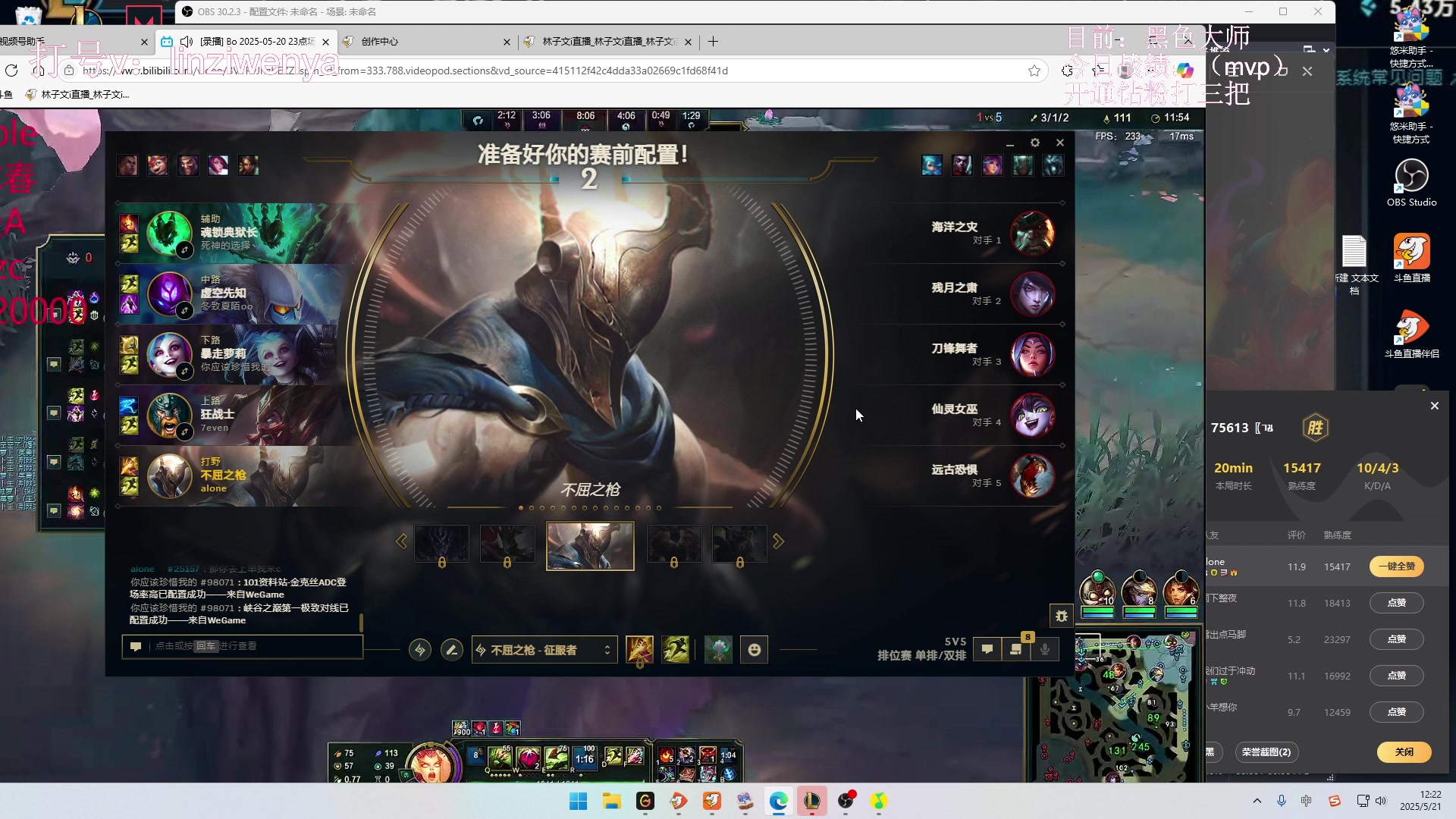Open OBS icon in the taskbar

tap(845, 801)
